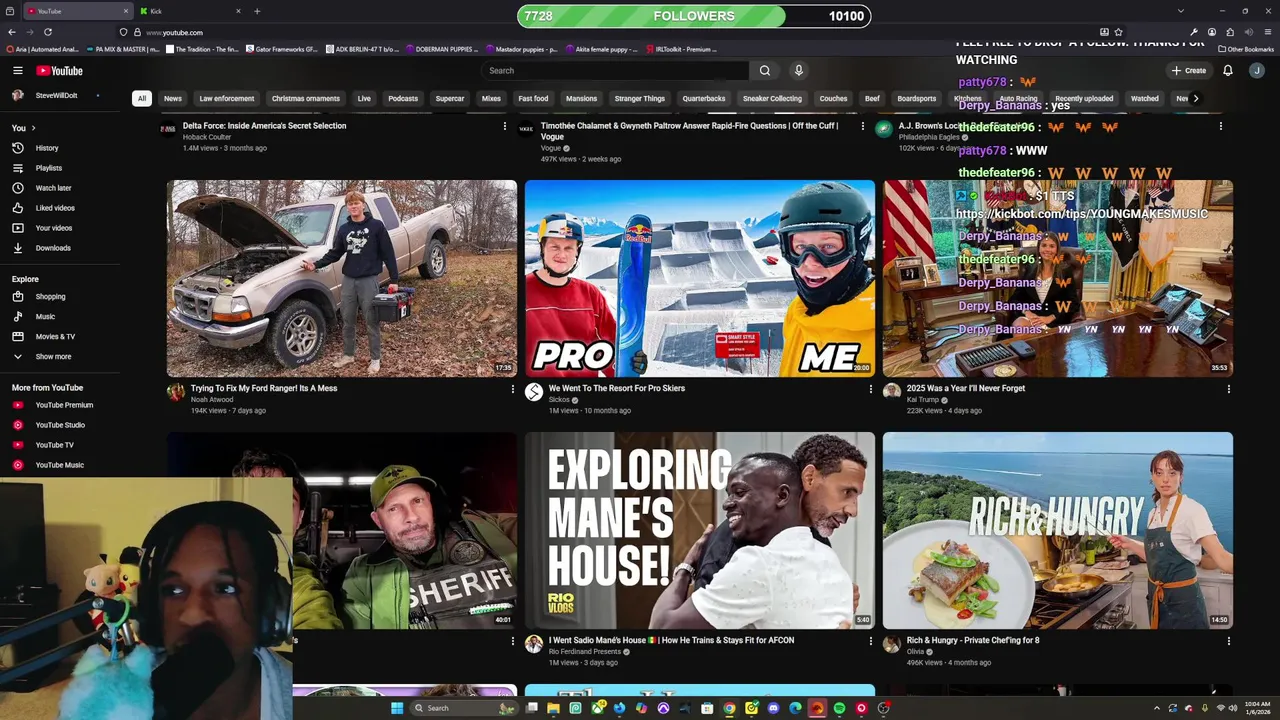Select the Live filter chip
This screenshot has width=1280, height=720.
pyautogui.click(x=364, y=98)
